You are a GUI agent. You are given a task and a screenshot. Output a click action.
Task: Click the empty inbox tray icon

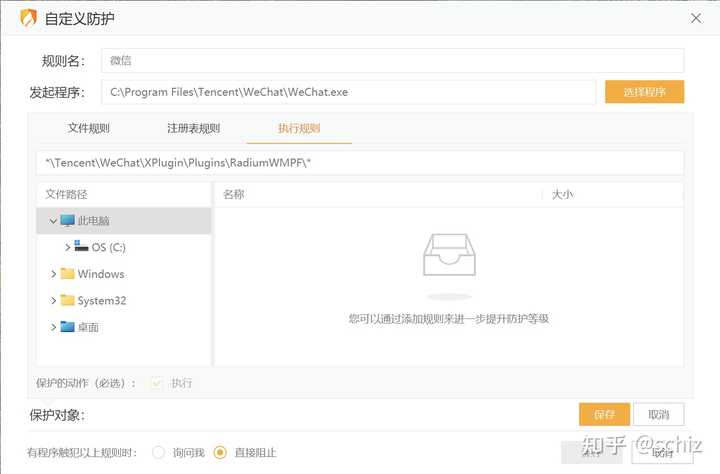(449, 255)
